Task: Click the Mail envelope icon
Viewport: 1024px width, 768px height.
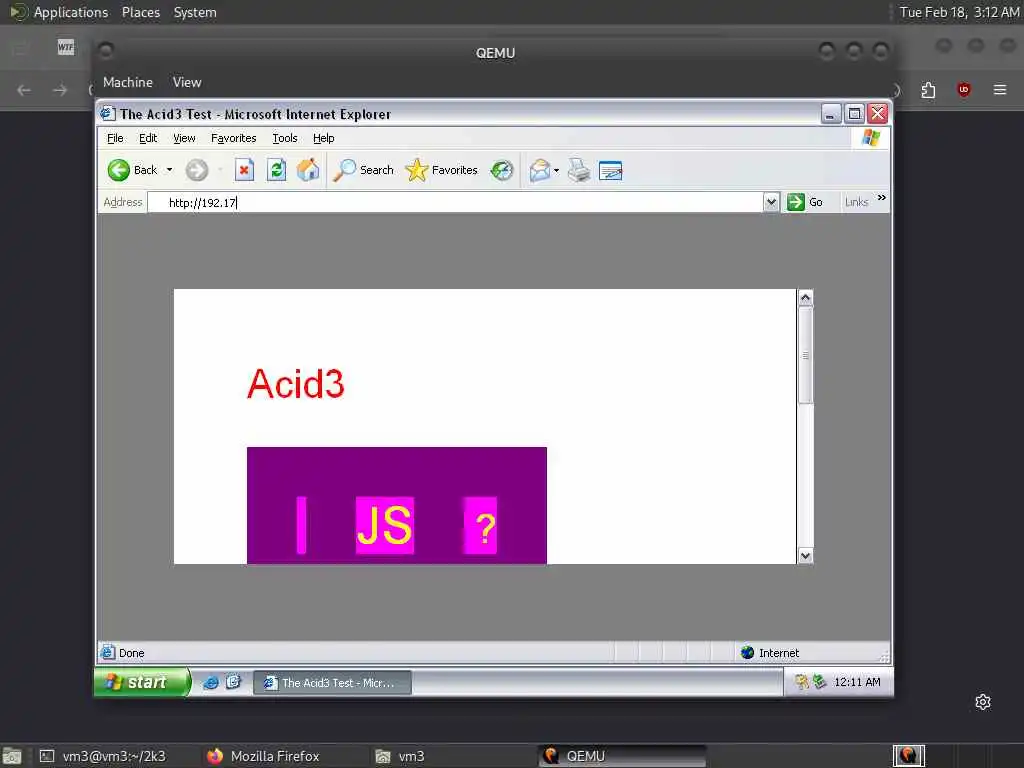Action: click(x=539, y=170)
